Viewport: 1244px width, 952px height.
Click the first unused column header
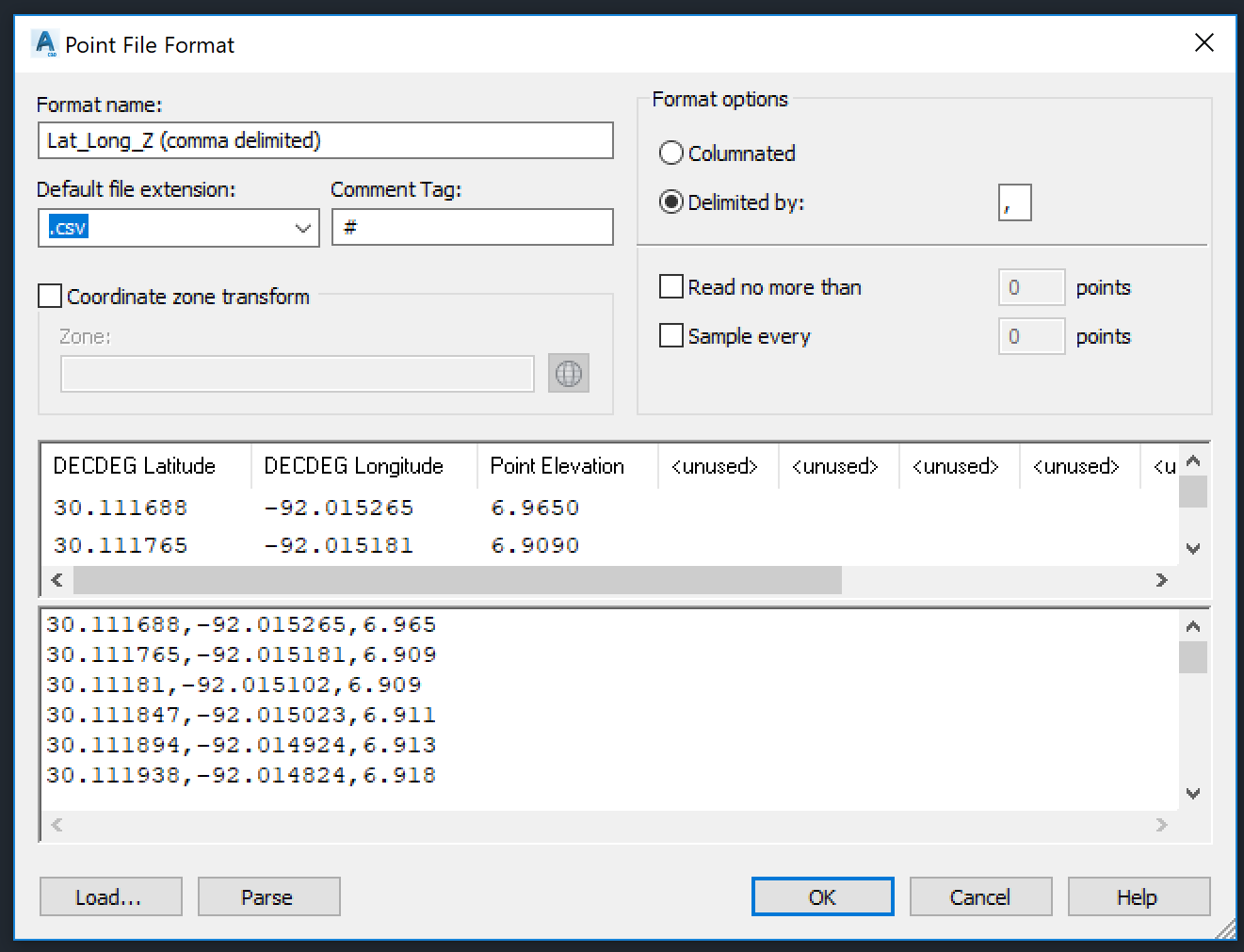716,465
